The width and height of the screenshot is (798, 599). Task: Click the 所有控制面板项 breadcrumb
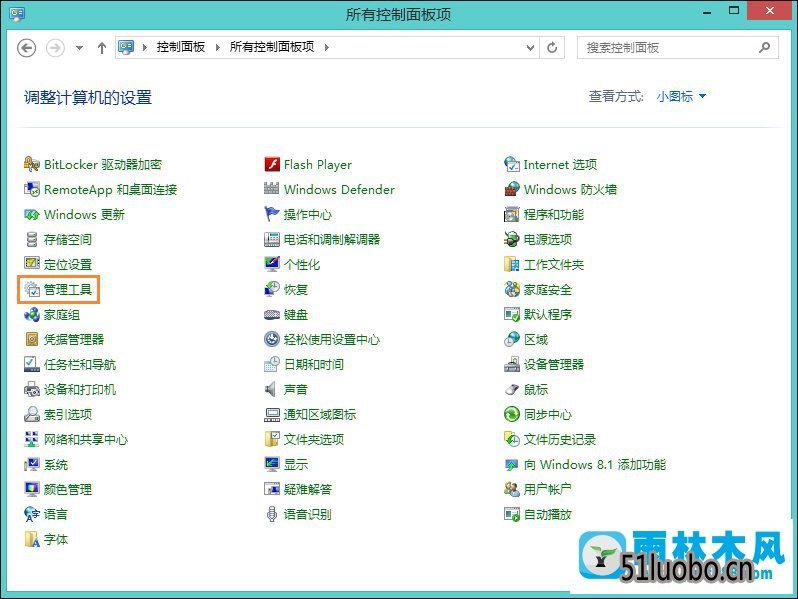pyautogui.click(x=272, y=47)
